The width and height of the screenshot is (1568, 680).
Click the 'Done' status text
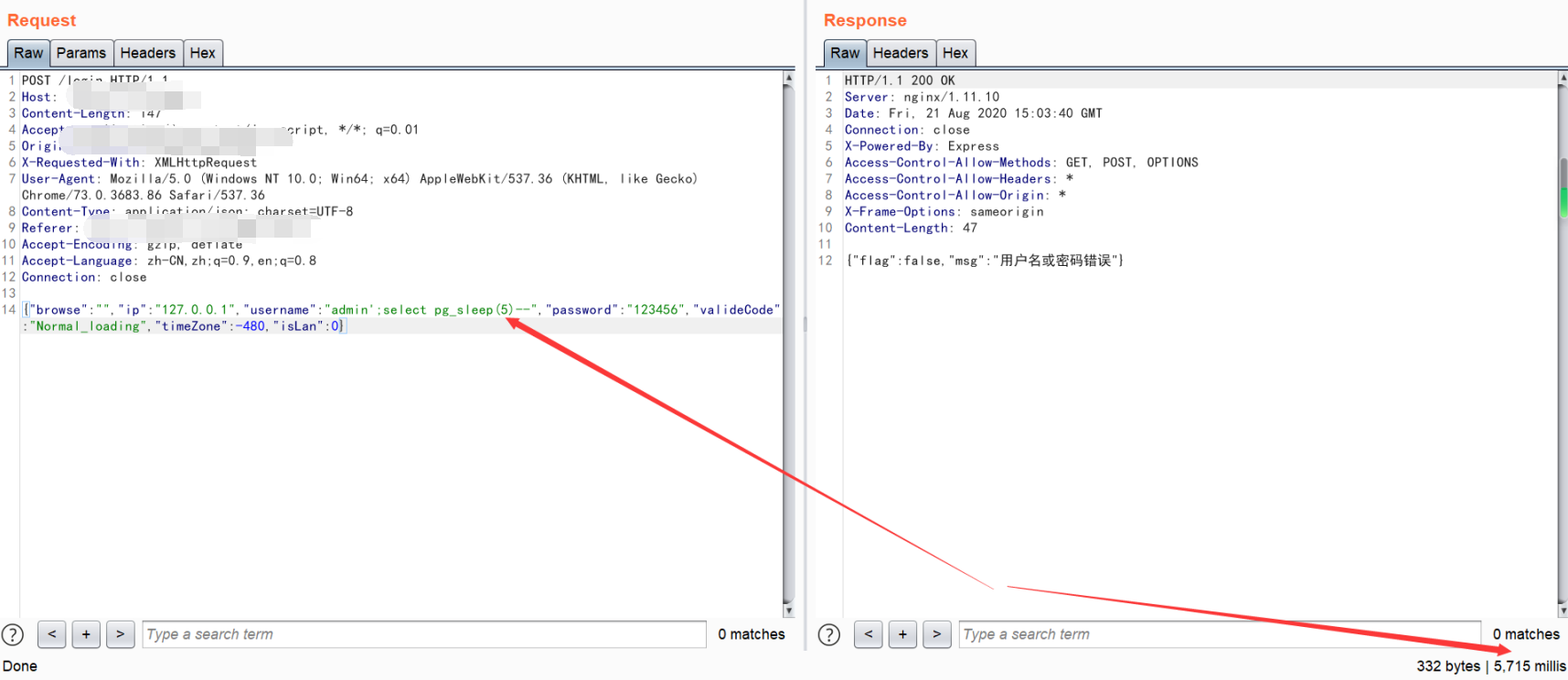pos(20,666)
